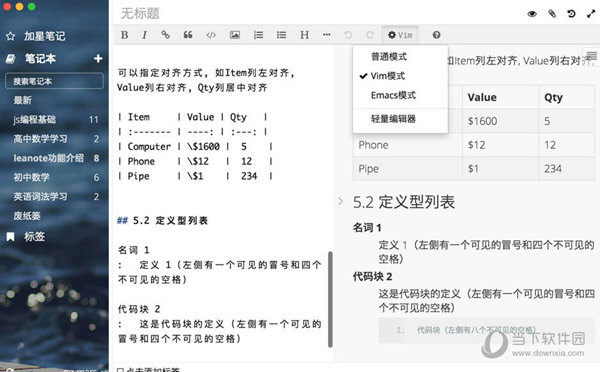Click the ## 5.2 定义型列表 heading line in editor

tap(163, 220)
